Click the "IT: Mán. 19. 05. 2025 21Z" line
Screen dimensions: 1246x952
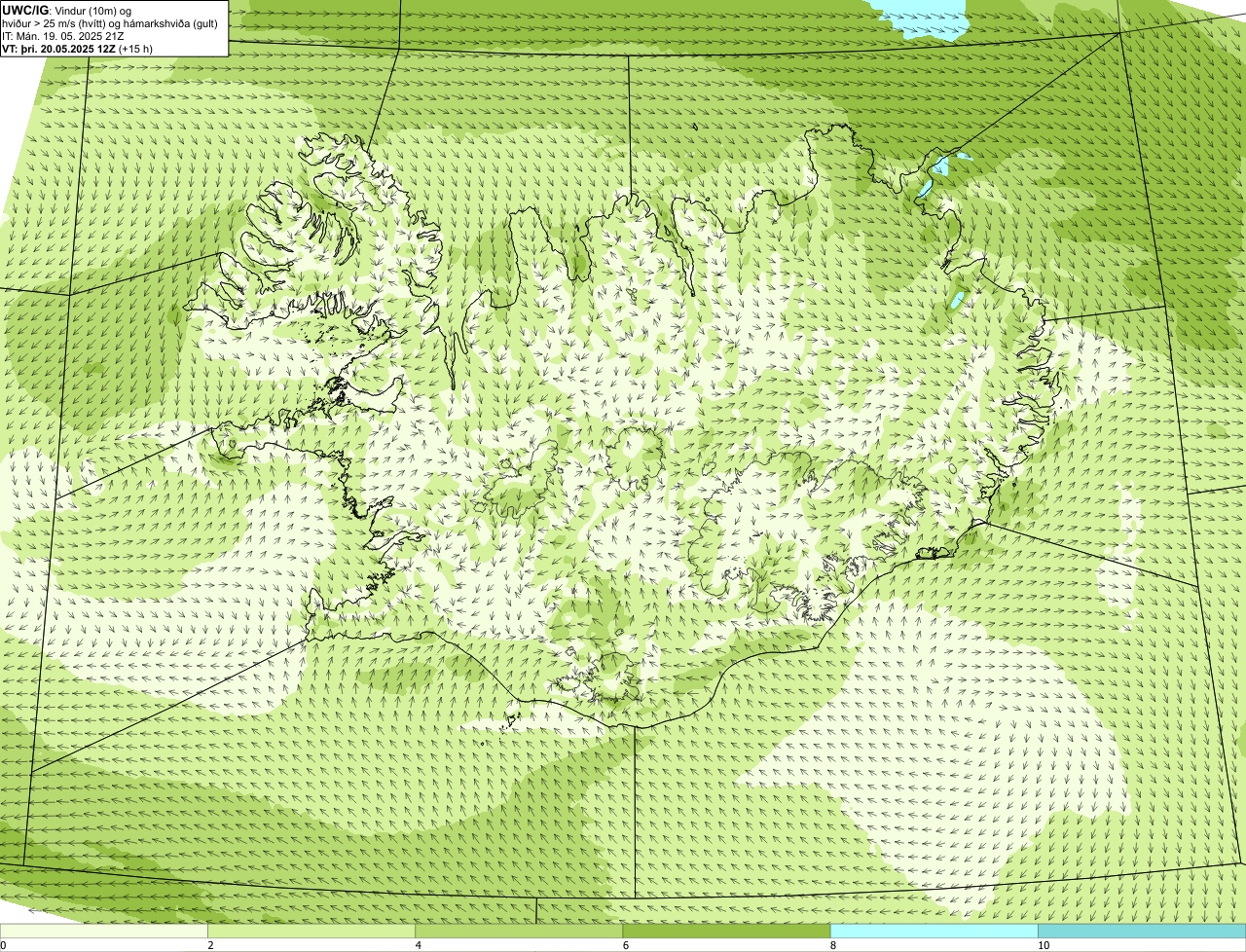62,35
